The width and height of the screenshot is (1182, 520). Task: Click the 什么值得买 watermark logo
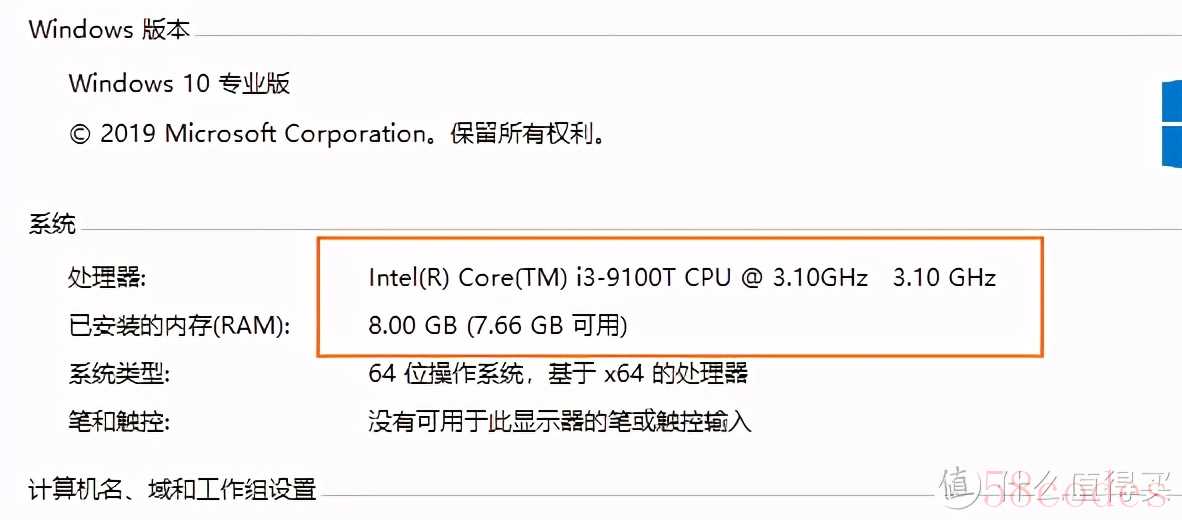tap(1061, 488)
